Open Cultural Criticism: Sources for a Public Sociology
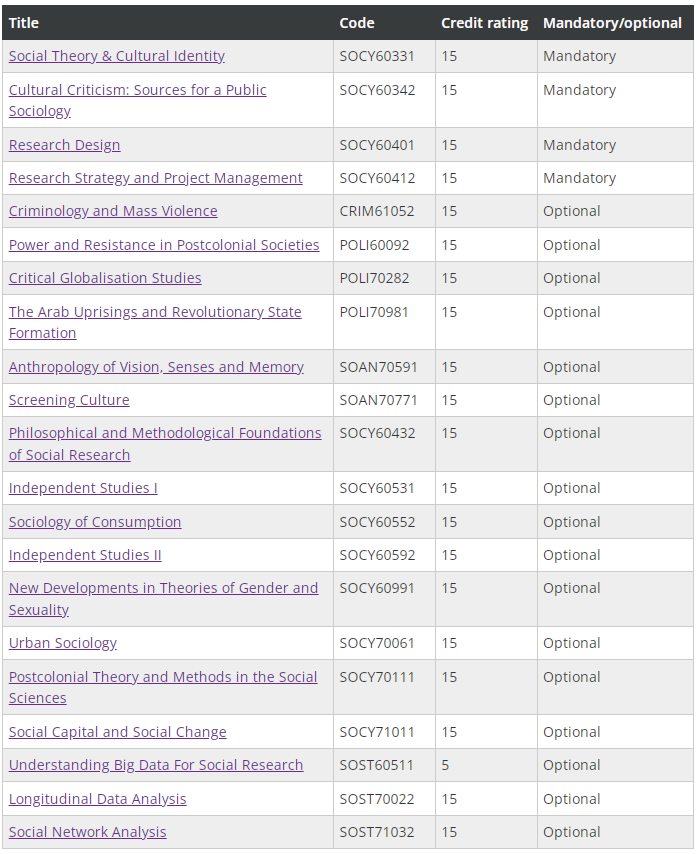 [137, 90]
